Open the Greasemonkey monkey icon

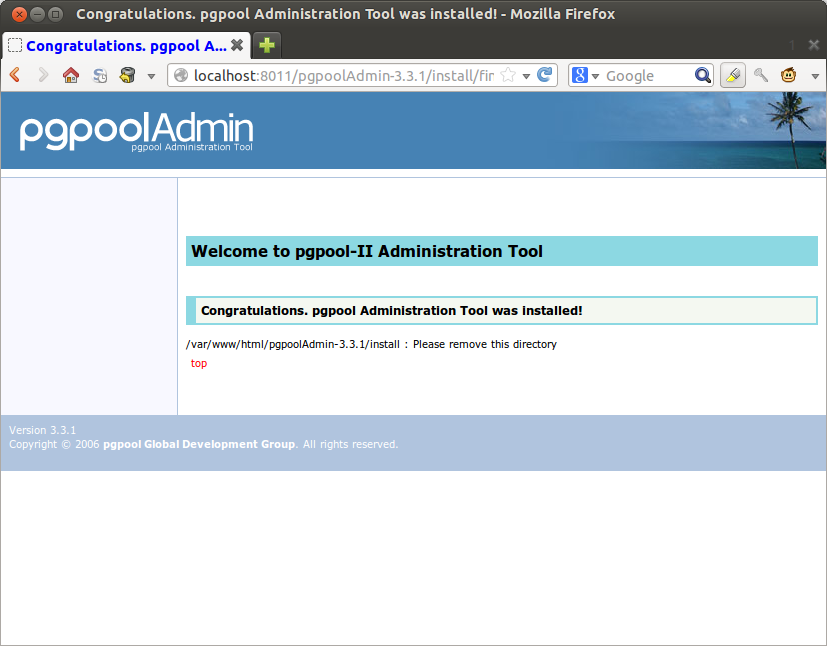(x=788, y=75)
